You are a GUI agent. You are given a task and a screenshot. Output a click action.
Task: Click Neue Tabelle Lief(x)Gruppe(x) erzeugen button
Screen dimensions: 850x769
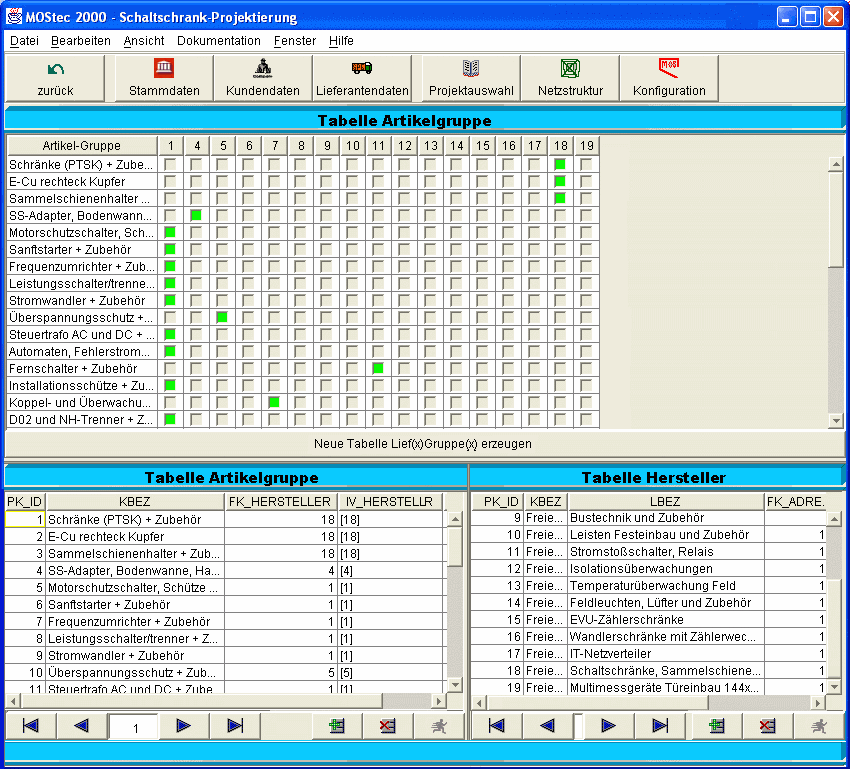coord(422,443)
